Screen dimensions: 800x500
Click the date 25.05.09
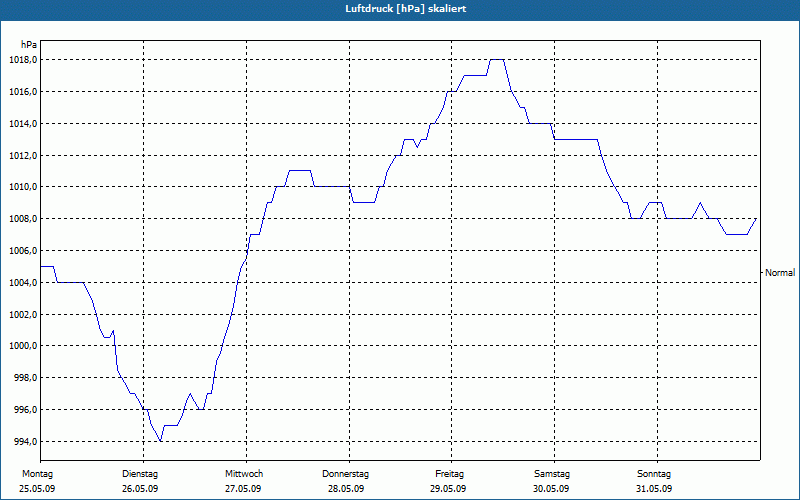click(37, 489)
